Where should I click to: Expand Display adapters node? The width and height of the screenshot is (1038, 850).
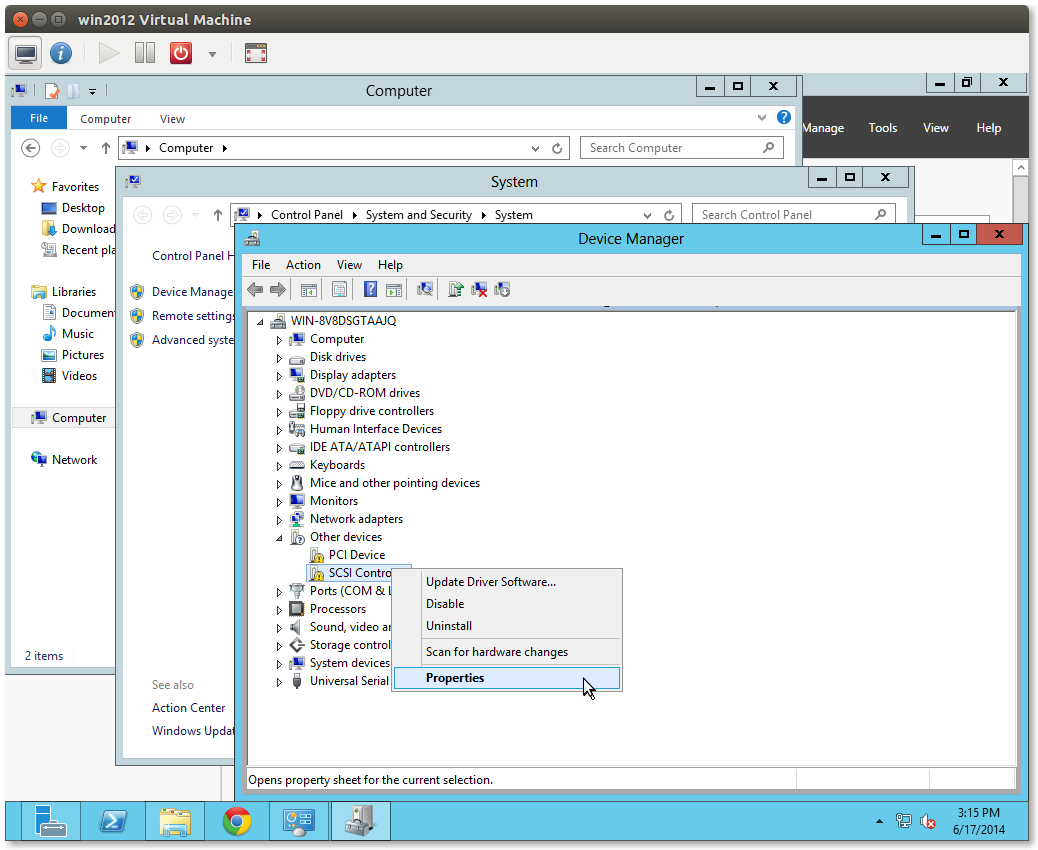(x=279, y=375)
